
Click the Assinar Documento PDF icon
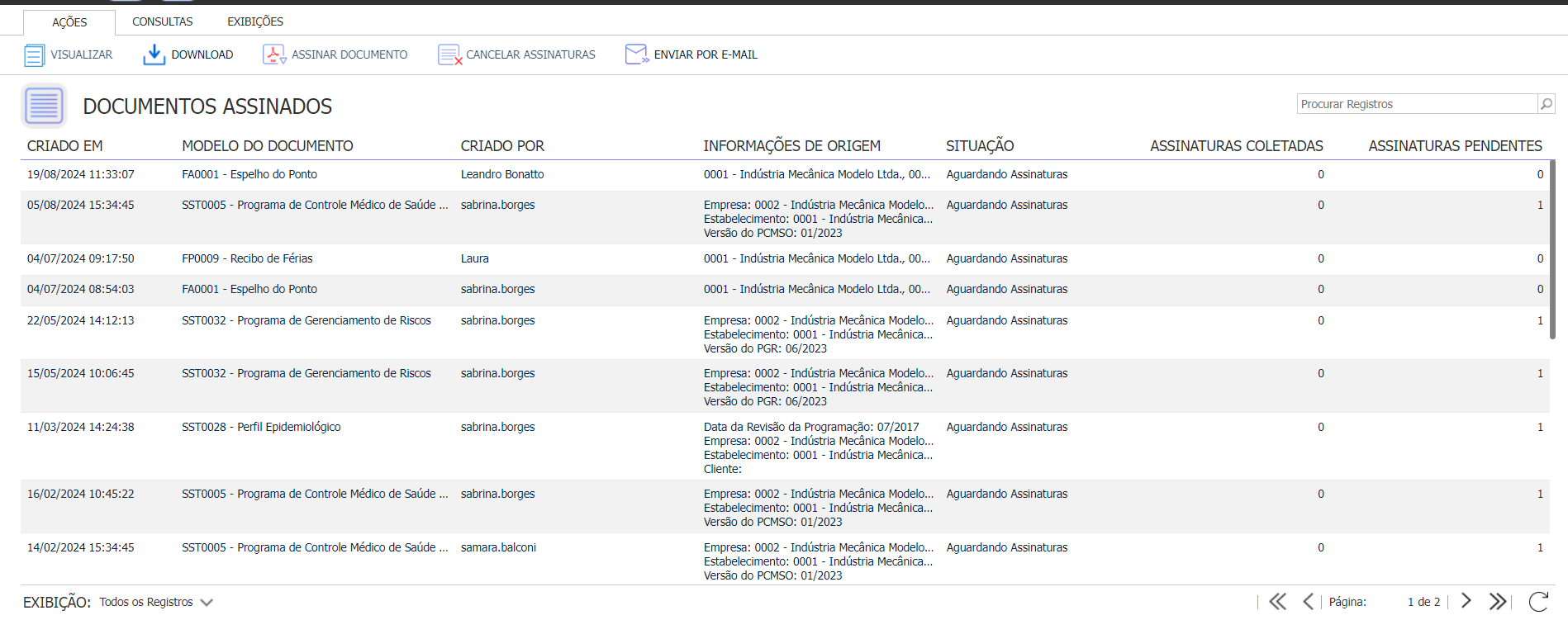(274, 54)
